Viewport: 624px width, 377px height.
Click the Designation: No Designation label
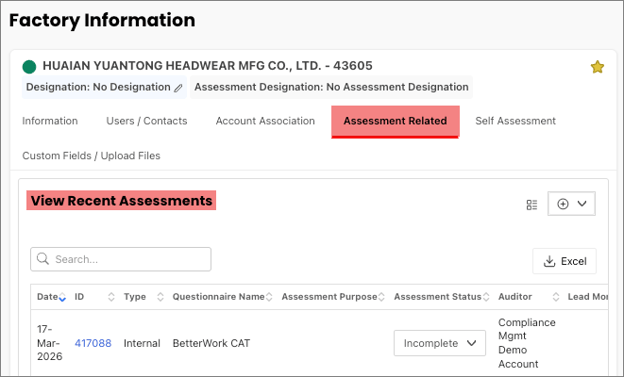click(x=98, y=87)
